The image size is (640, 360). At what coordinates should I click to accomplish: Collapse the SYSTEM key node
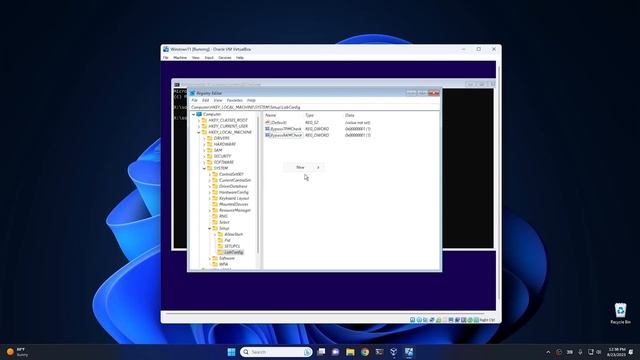204,168
